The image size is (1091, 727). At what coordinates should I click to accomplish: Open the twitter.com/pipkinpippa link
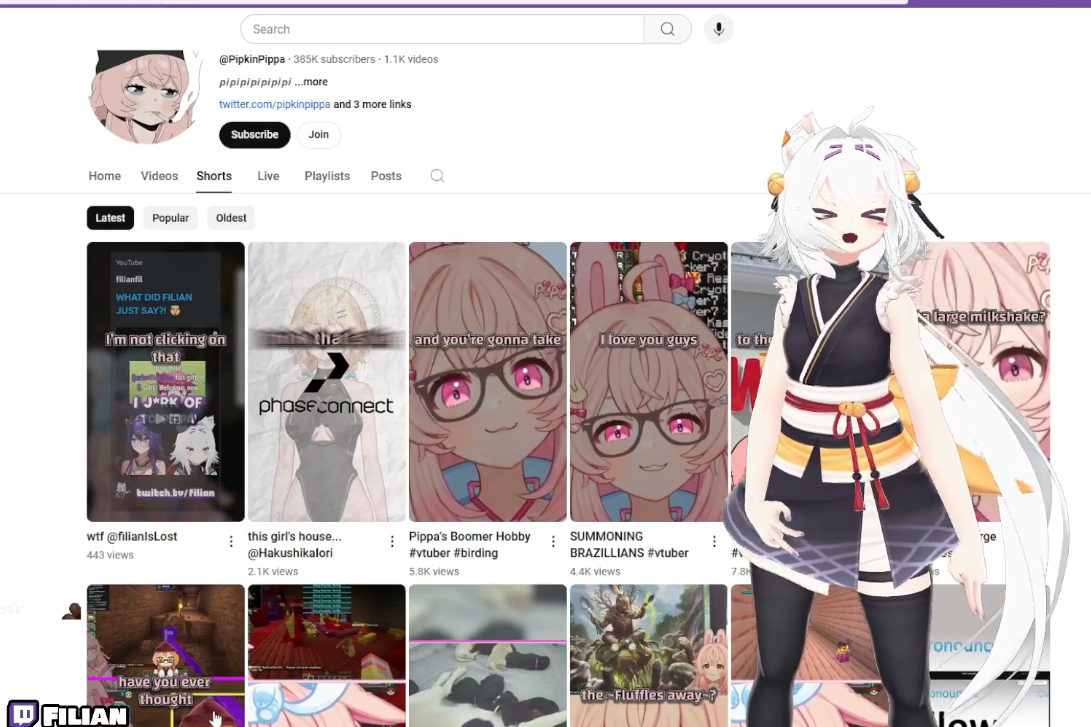coord(274,104)
